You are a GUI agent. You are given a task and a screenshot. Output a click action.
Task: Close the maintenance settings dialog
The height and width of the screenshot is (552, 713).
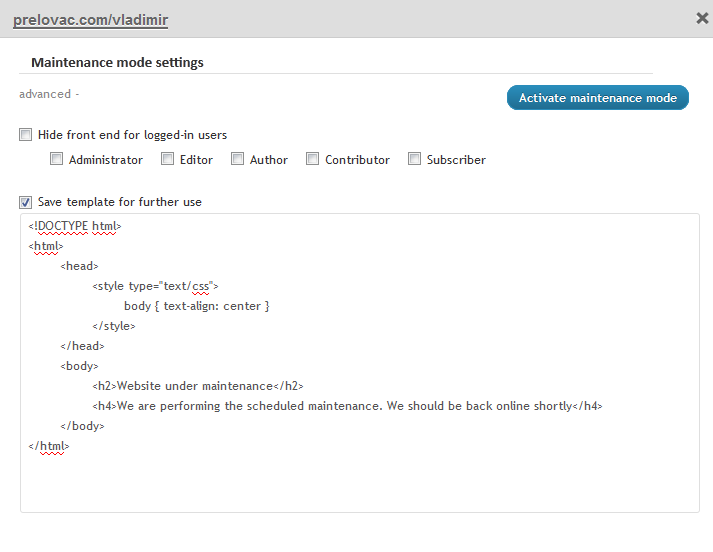(702, 18)
